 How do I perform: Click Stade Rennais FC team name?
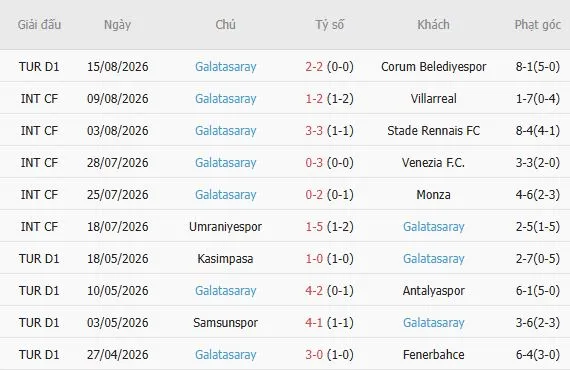point(433,131)
